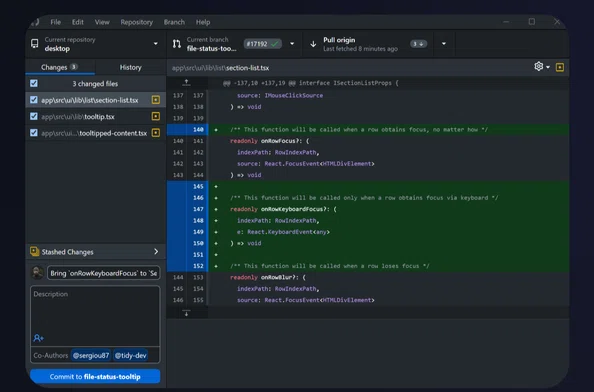Toggle selection of added line 140
The image size is (594, 392).
pos(188,130)
